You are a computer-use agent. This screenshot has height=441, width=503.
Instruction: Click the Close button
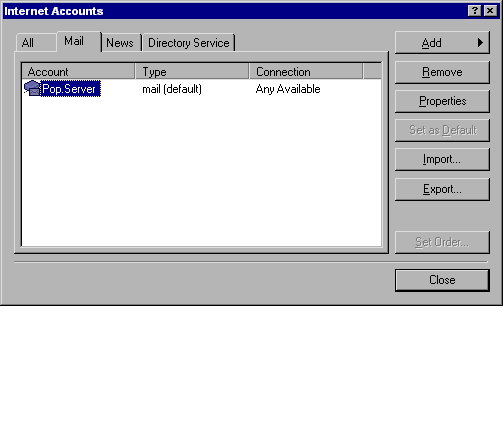click(442, 280)
